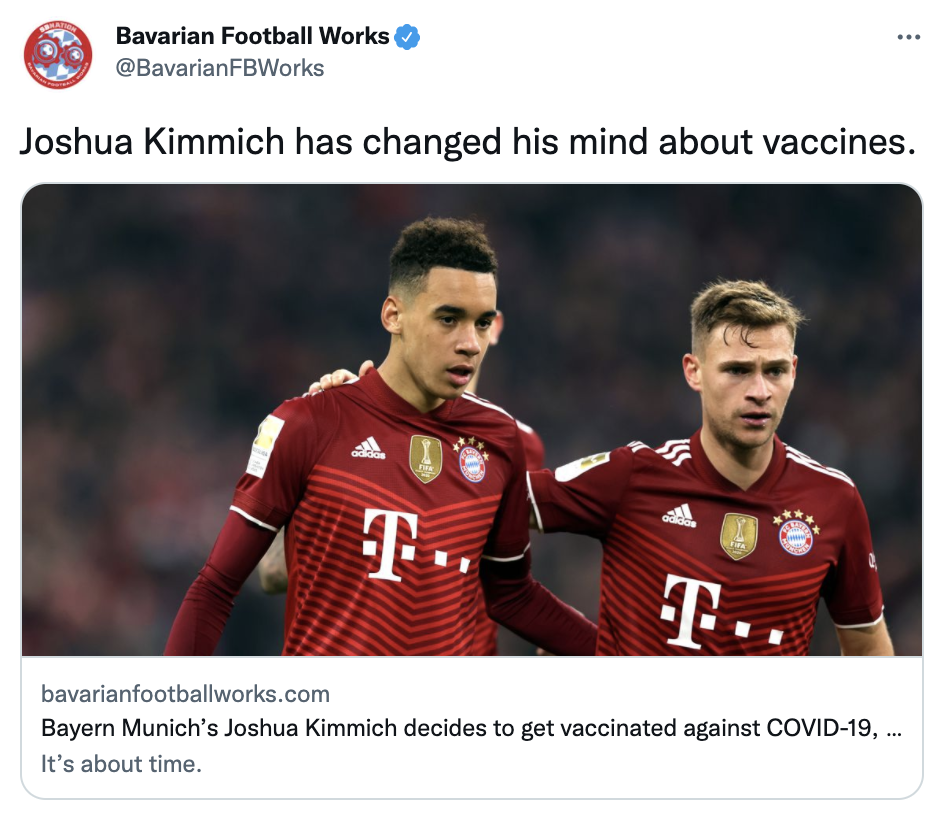Image resolution: width=938 pixels, height=814 pixels.
Task: Open the three-dot more options menu
Action: (x=909, y=37)
